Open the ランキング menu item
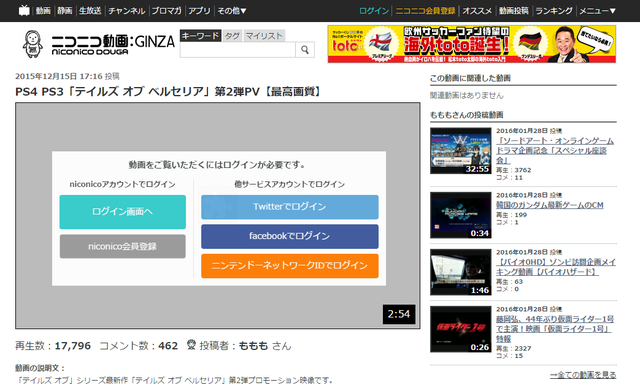Viewport: 640px width, 388px height. 554,11
